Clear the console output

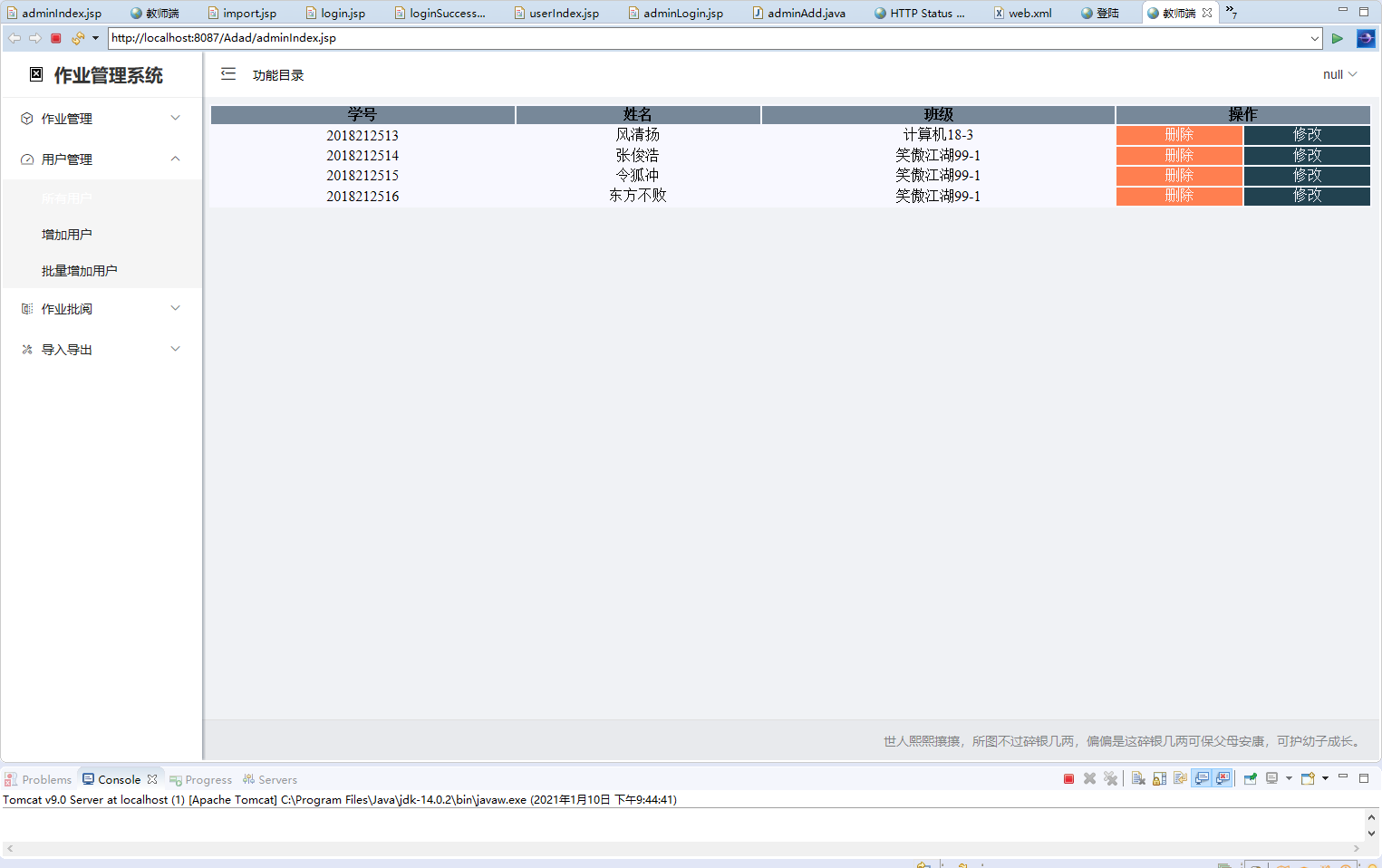pos(1138,778)
